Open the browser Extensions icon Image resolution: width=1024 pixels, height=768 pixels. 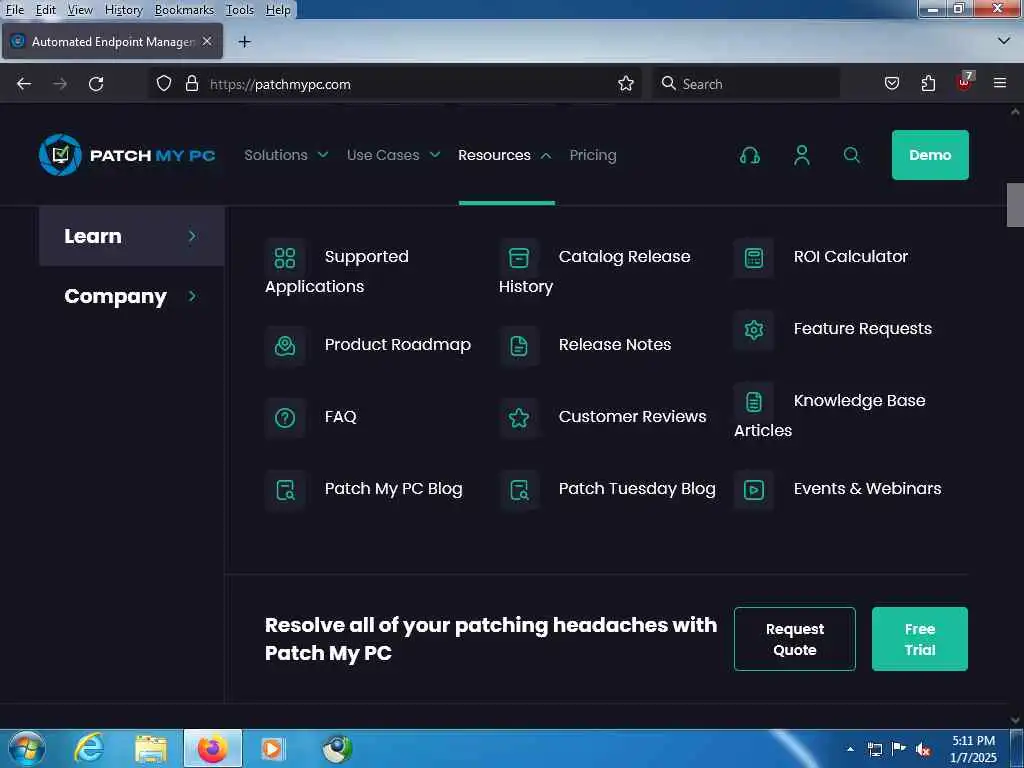pos(928,83)
